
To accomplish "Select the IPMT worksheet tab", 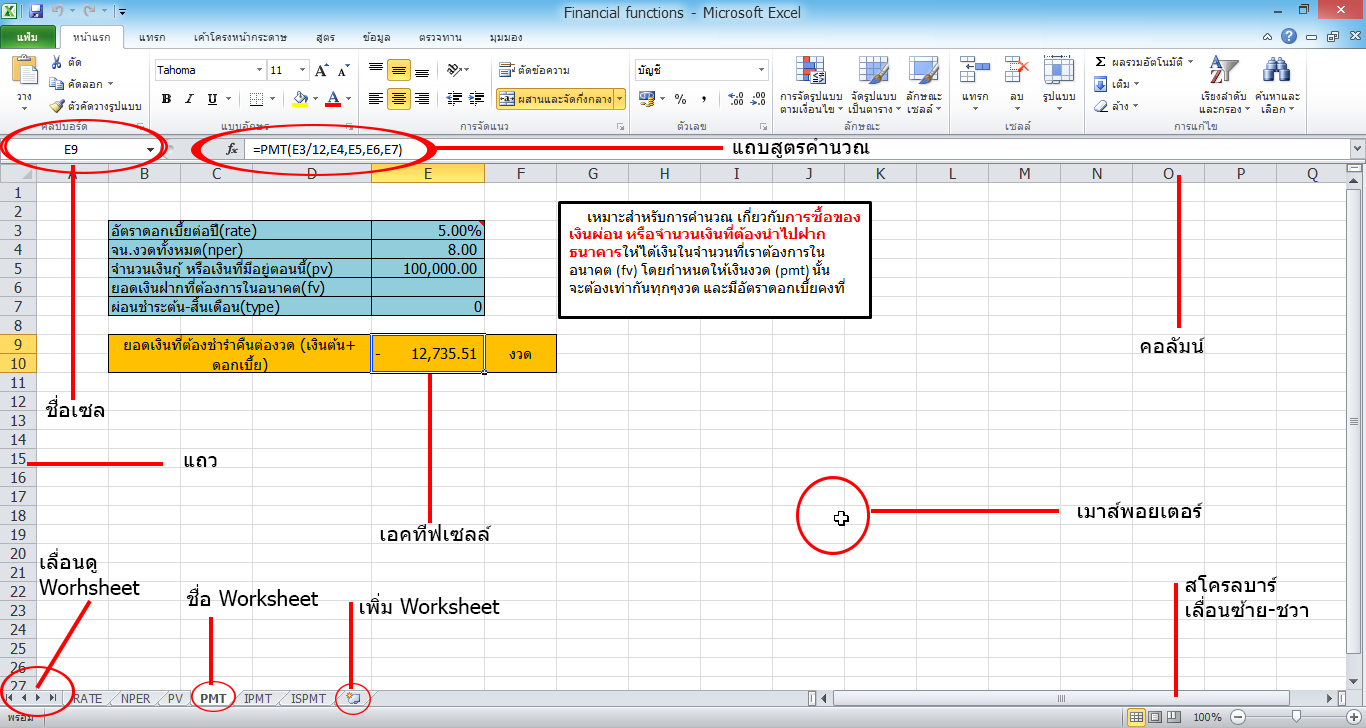I will click(257, 698).
